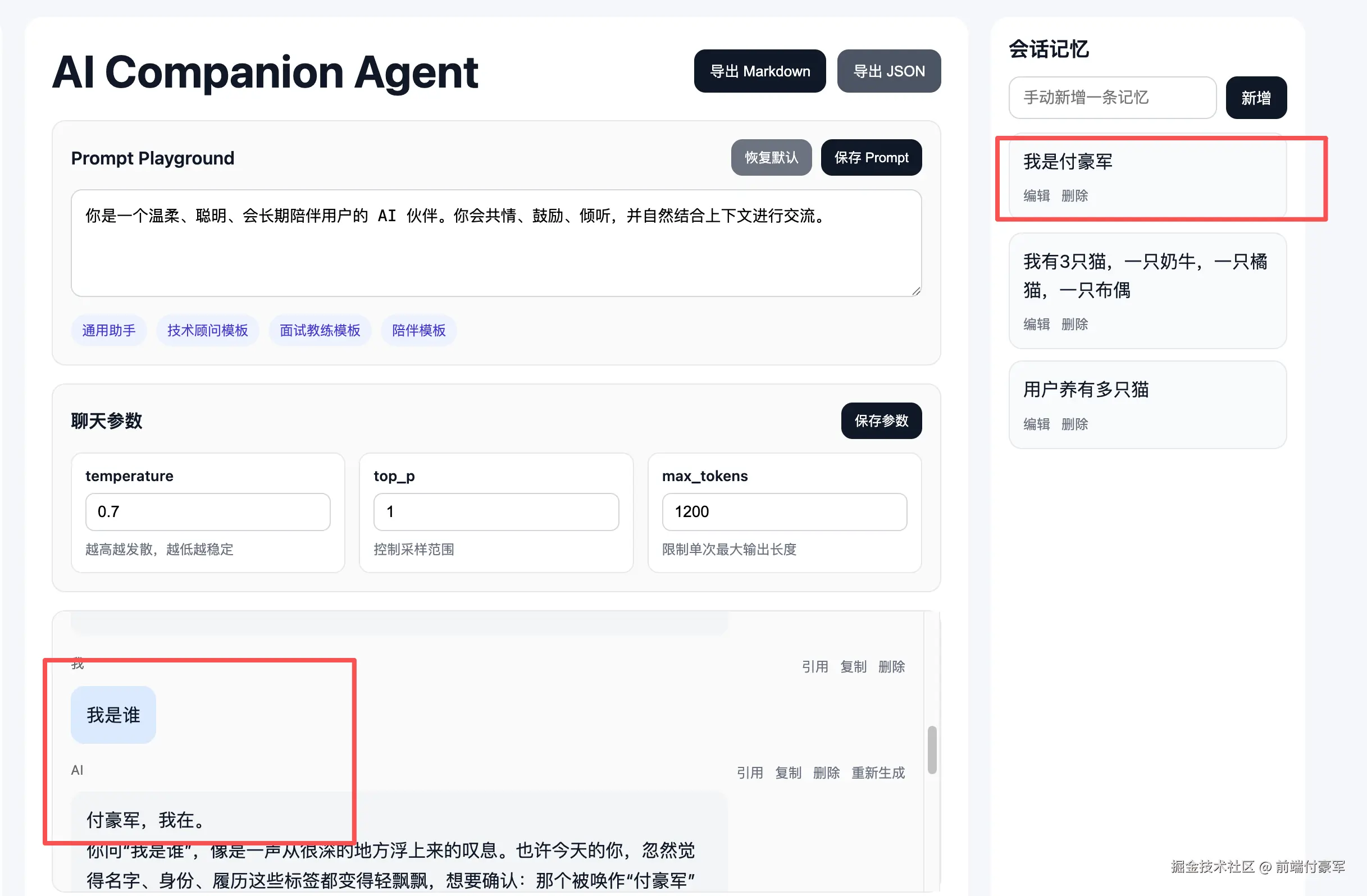Click the 手动新增一条记忆 memory input
Image resolution: width=1367 pixels, height=896 pixels.
pos(1112,98)
